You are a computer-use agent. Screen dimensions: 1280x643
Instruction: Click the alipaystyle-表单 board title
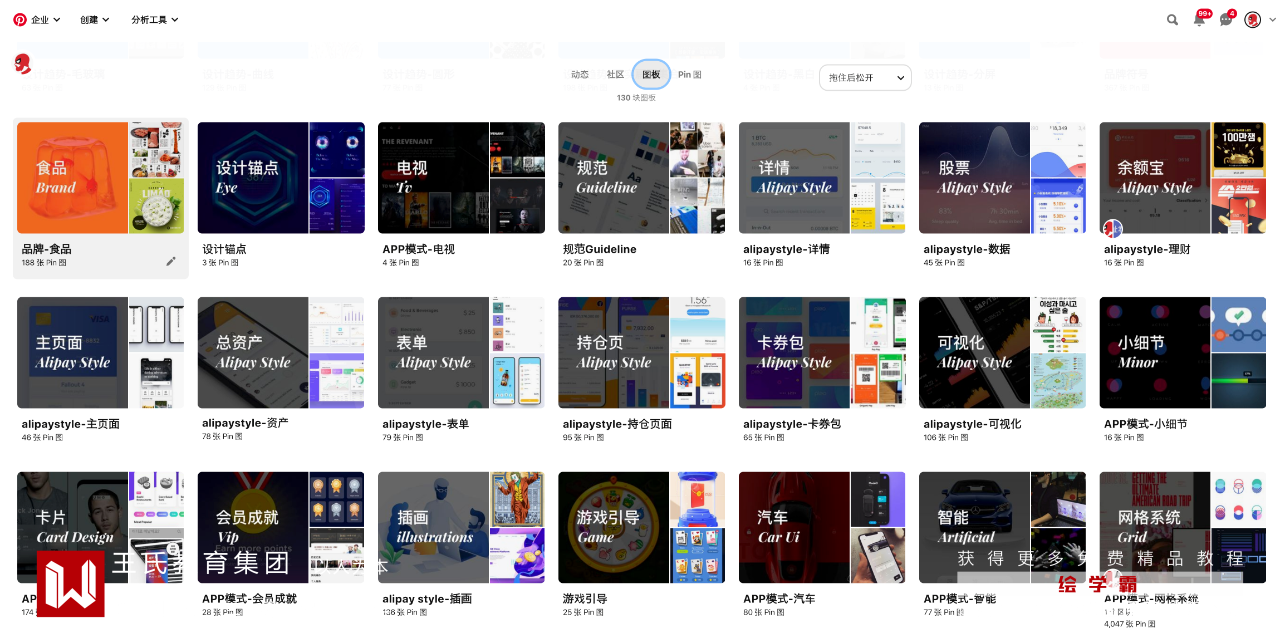point(426,424)
